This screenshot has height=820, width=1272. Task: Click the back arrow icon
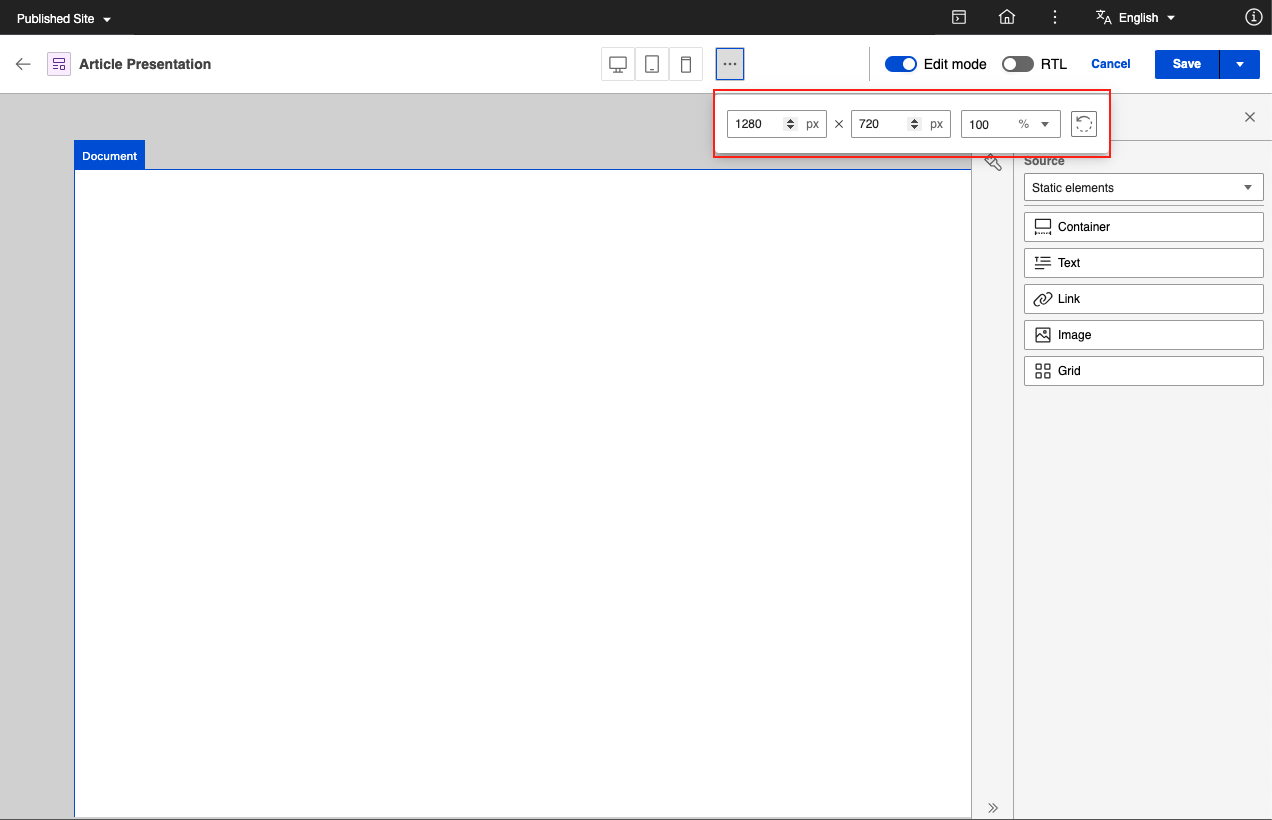click(x=23, y=64)
